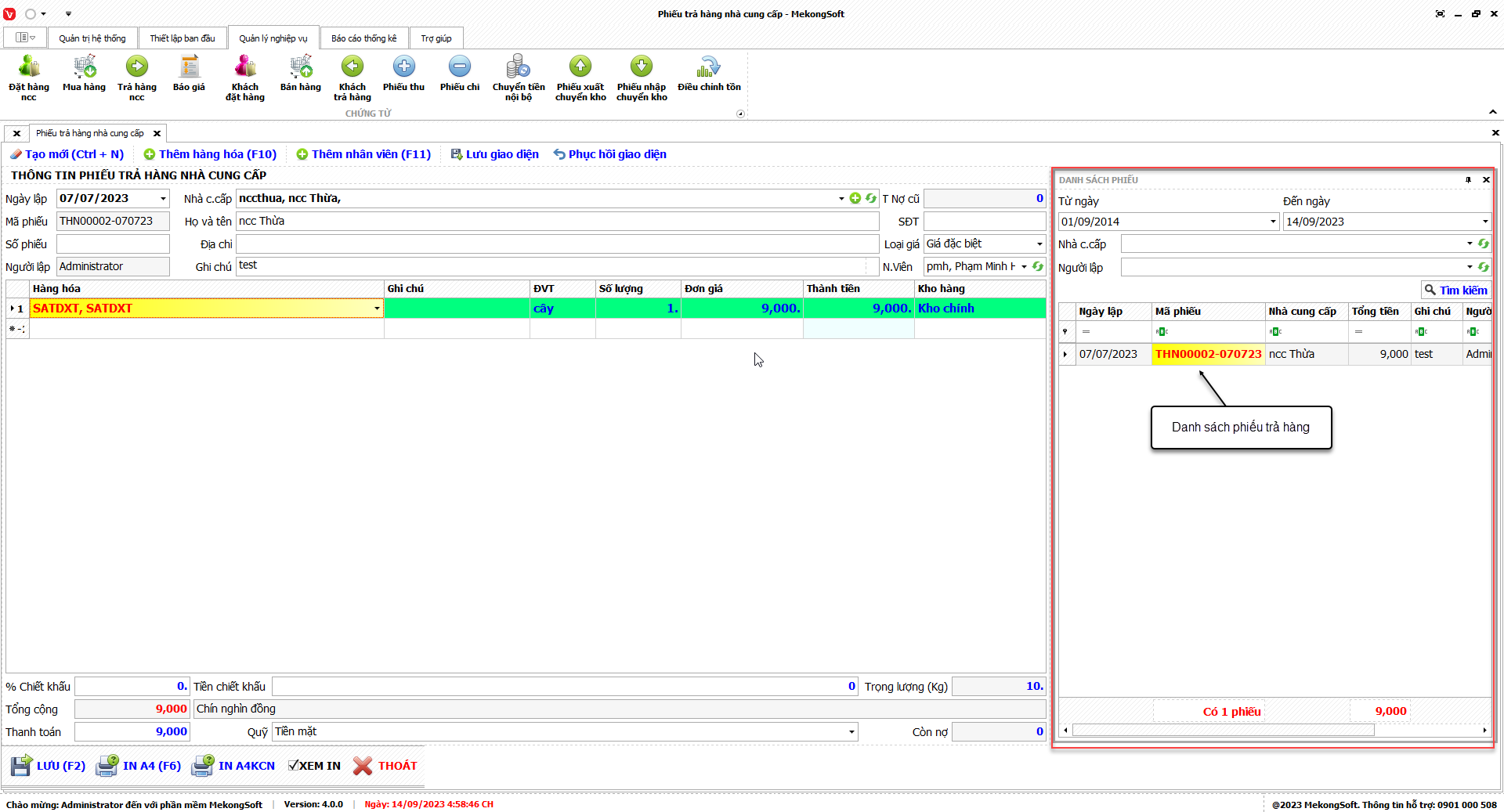Click the Tìm kiếm search button
This screenshot has width=1504, height=812.
[x=1456, y=291]
